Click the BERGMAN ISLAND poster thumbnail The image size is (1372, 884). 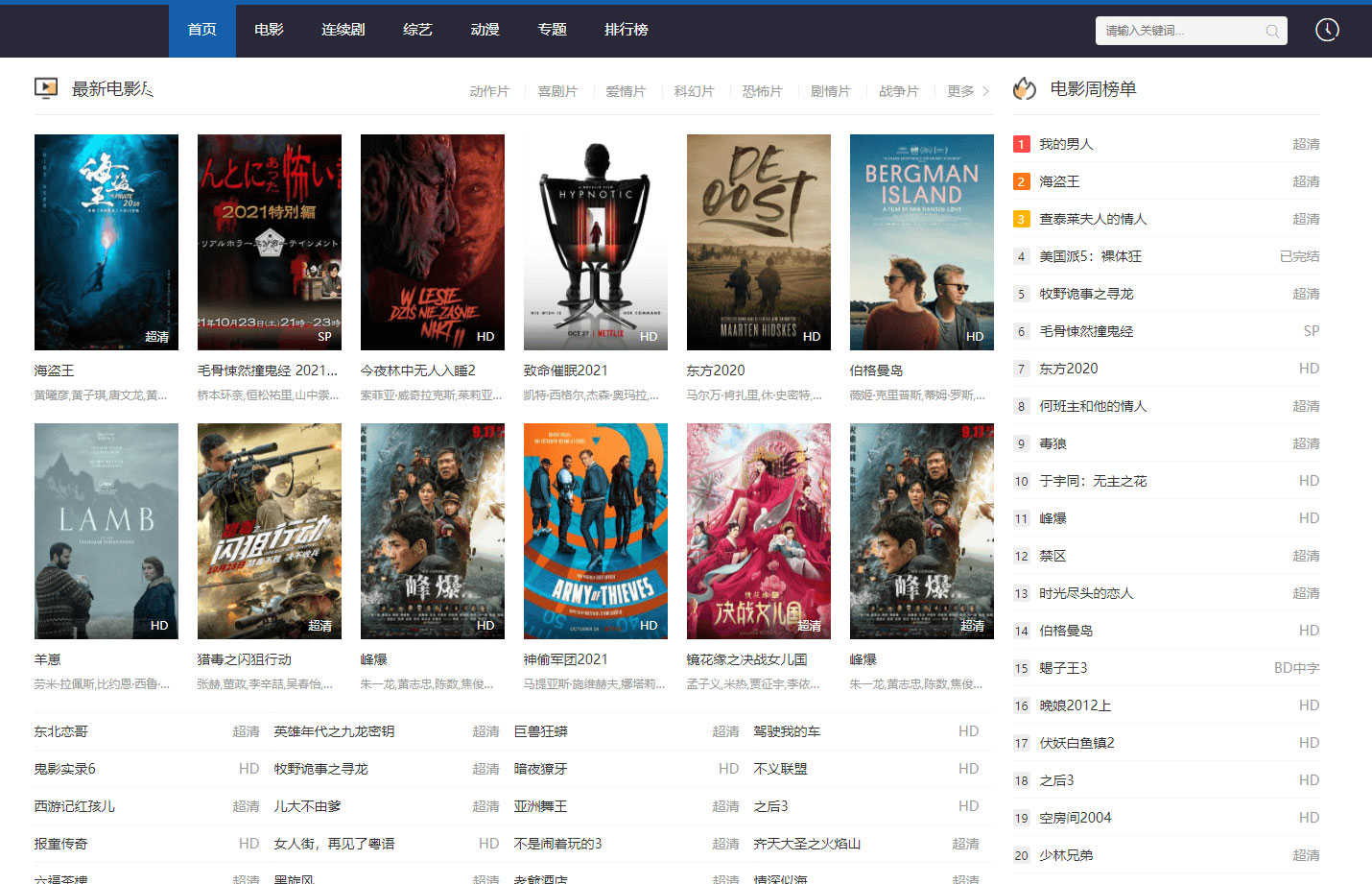(921, 242)
